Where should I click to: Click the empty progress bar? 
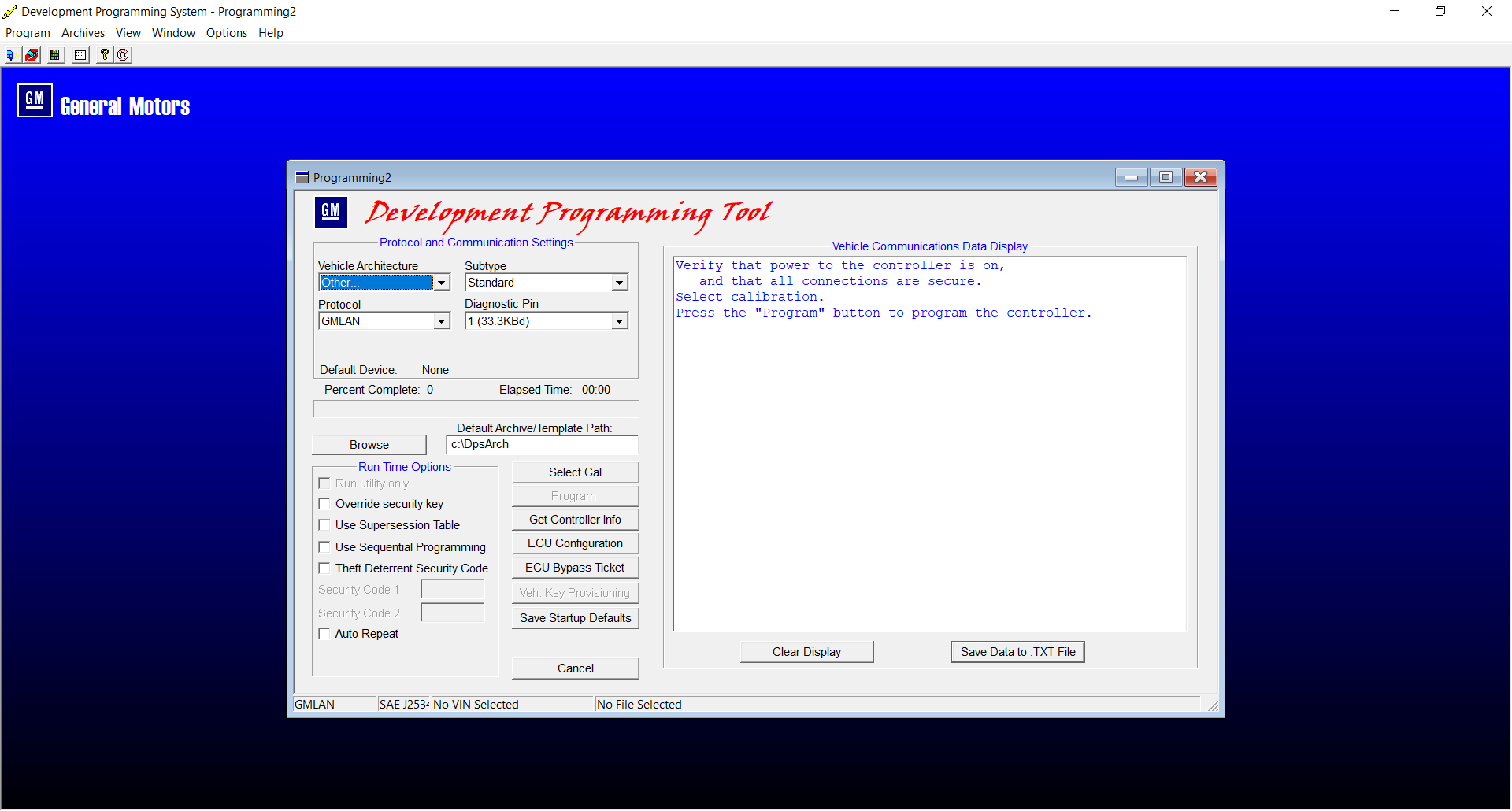pos(476,409)
